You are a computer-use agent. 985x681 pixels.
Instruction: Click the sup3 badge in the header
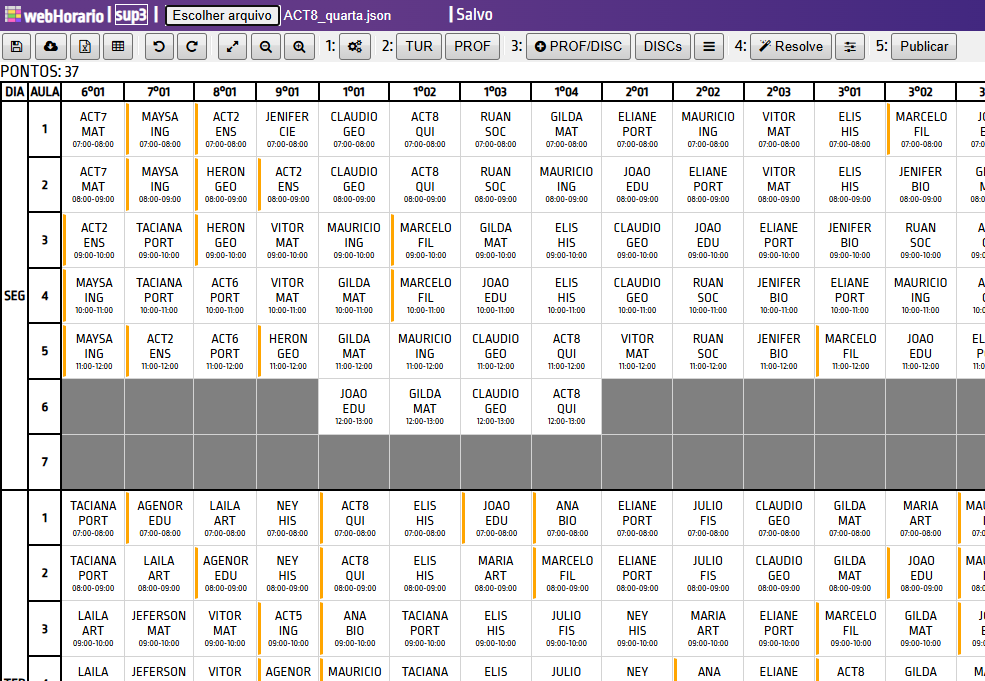pos(131,14)
